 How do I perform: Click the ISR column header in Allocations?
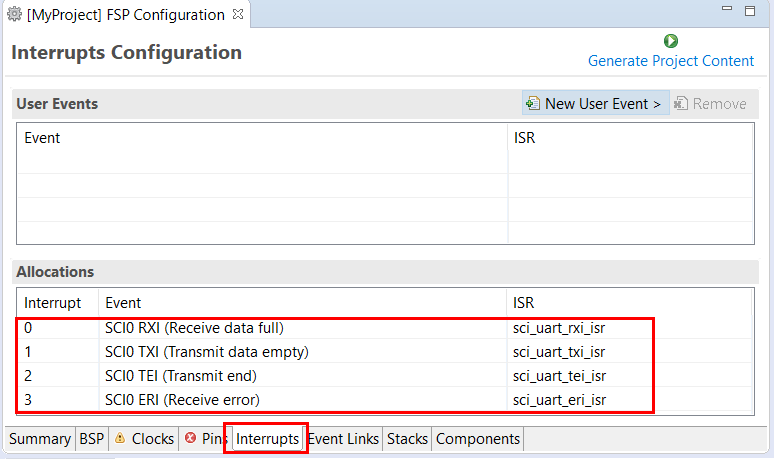(x=629, y=303)
